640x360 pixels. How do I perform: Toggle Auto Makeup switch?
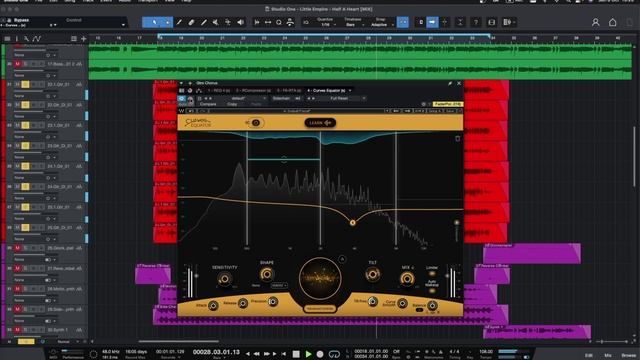(432, 290)
